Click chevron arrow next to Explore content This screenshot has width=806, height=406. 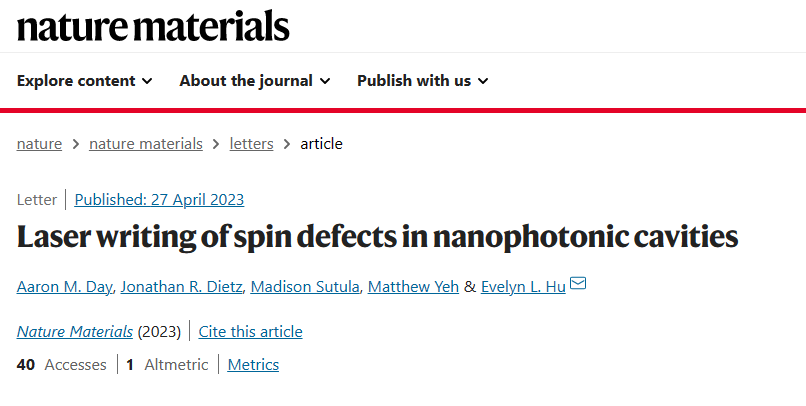pyautogui.click(x=147, y=81)
